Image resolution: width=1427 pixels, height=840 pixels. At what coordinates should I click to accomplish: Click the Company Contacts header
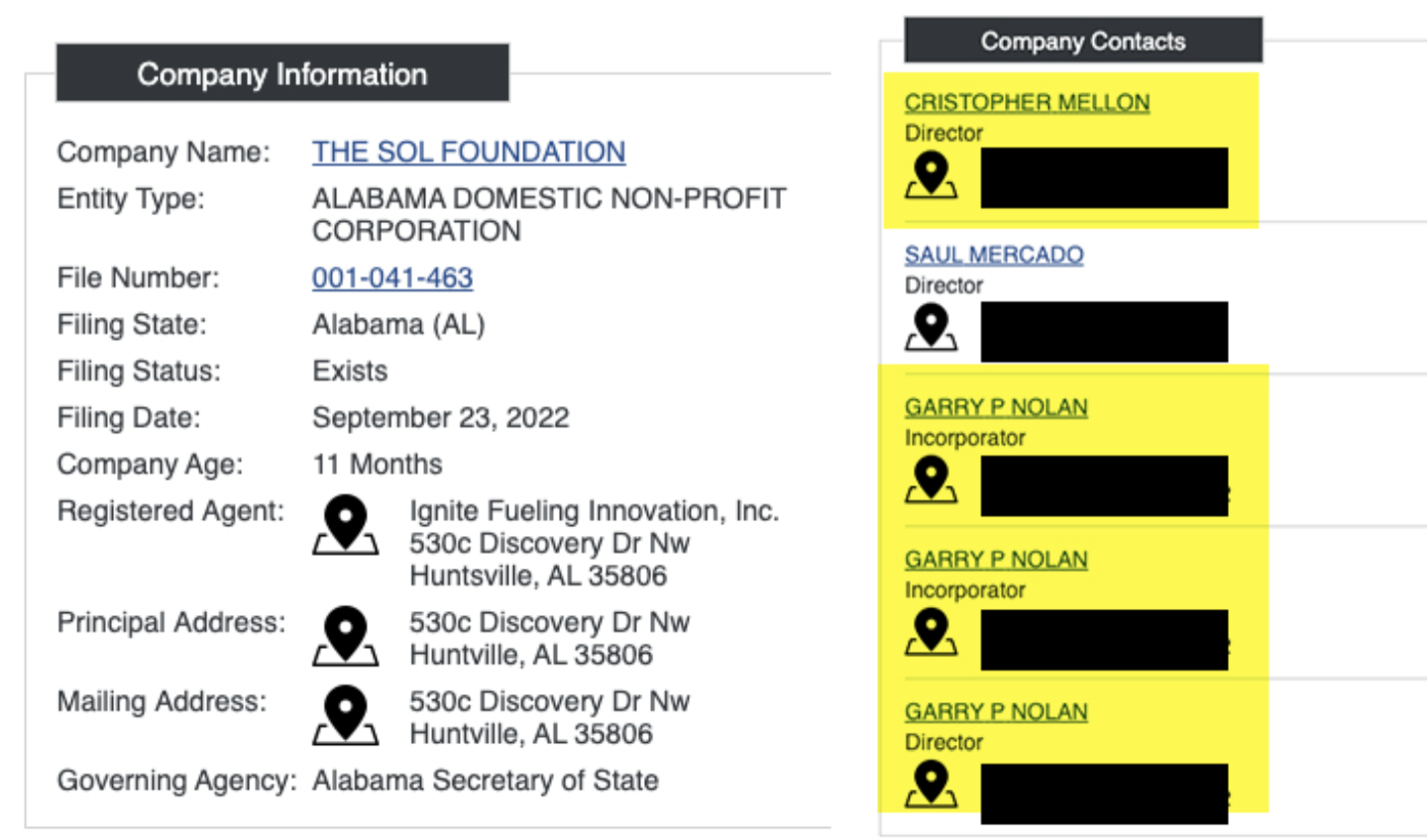point(1083,41)
